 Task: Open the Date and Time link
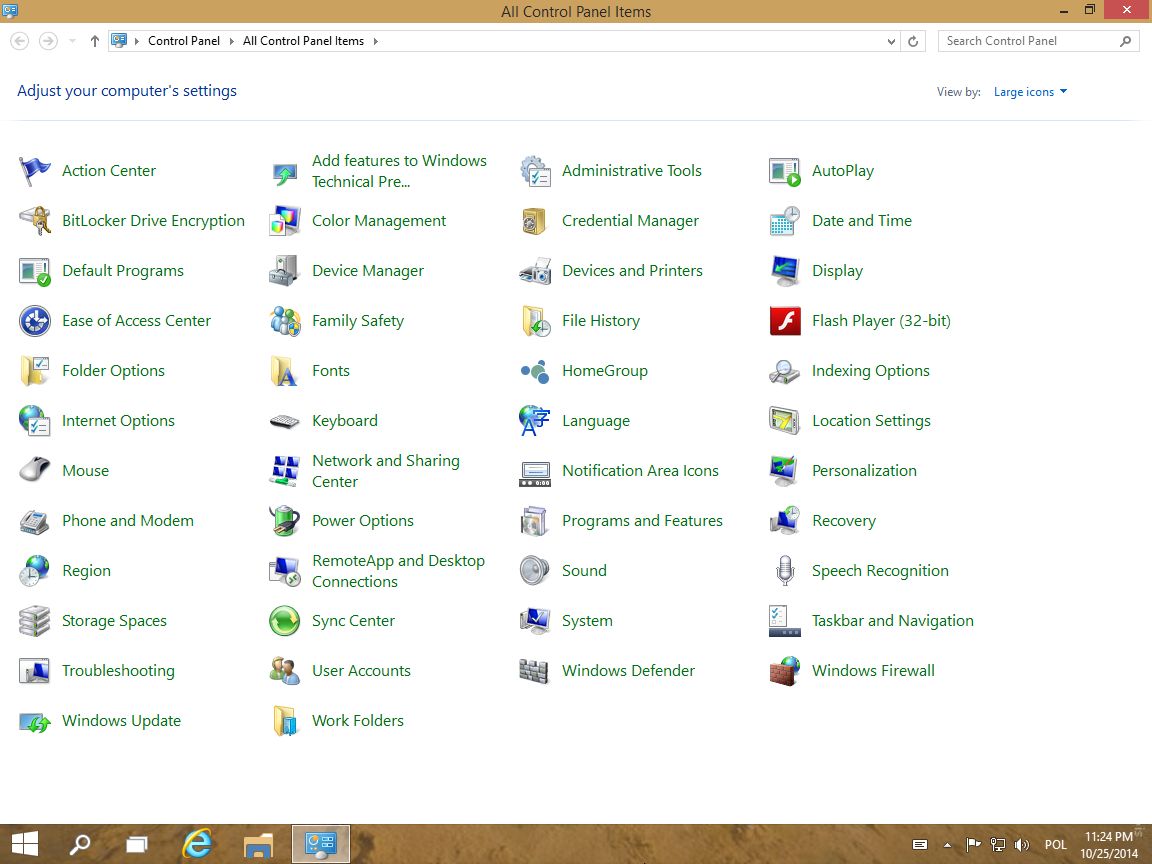[x=862, y=221]
